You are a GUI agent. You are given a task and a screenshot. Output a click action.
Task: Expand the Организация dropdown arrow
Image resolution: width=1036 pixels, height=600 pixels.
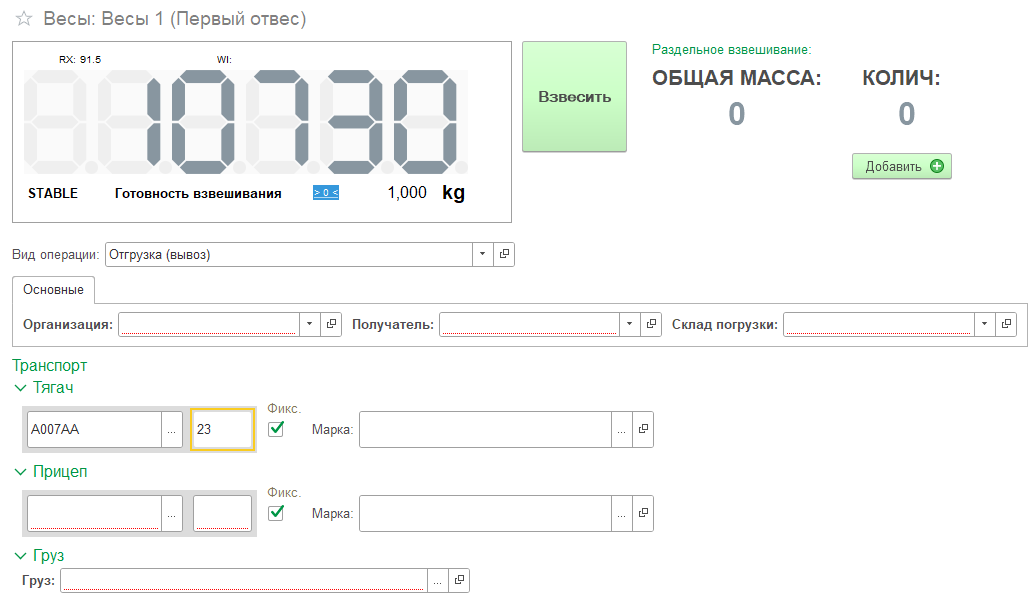tap(310, 324)
